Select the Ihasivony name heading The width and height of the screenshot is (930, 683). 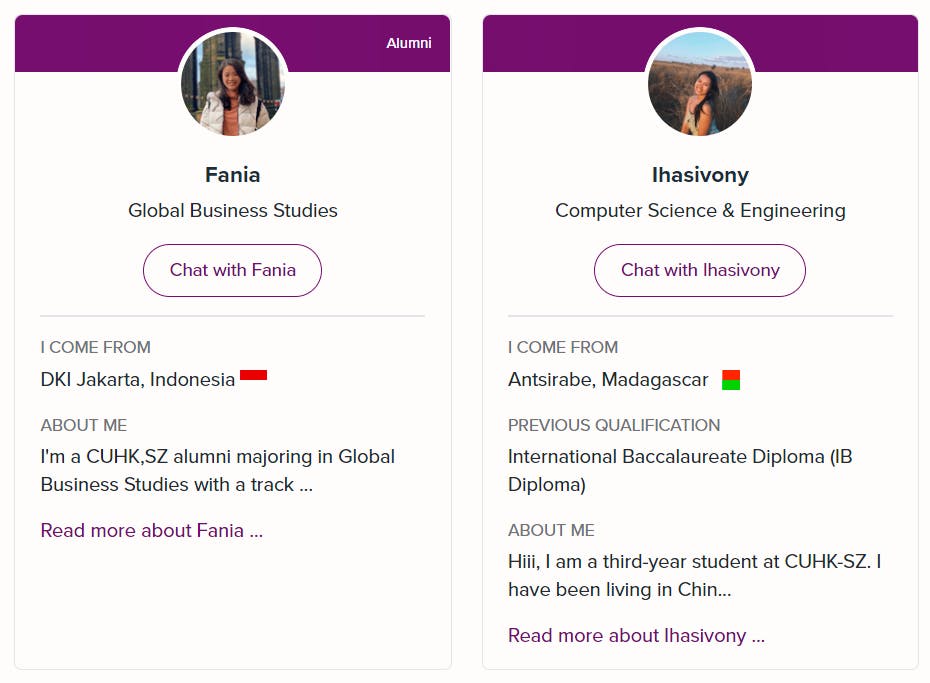tap(700, 175)
